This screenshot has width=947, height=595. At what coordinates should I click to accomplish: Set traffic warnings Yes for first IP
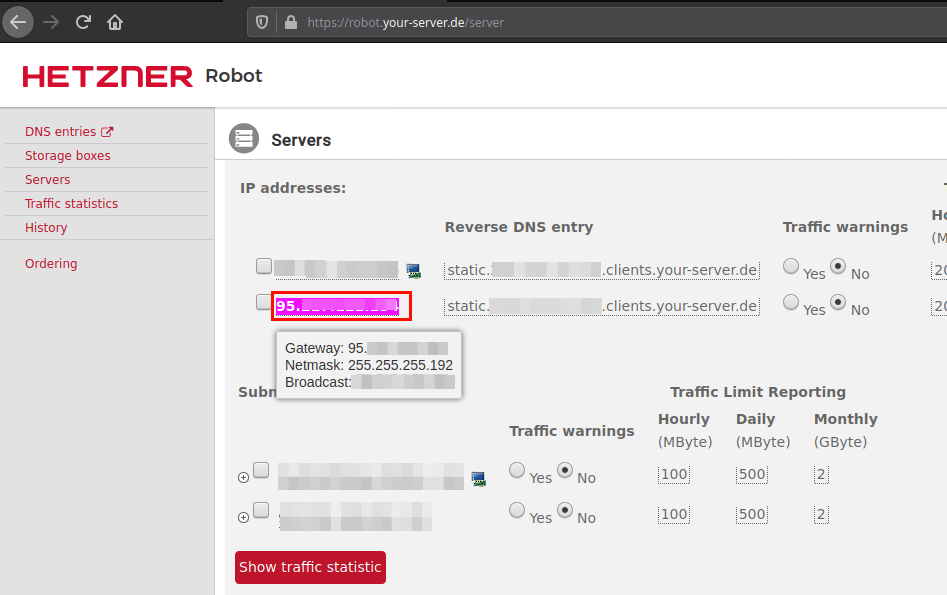click(x=791, y=266)
